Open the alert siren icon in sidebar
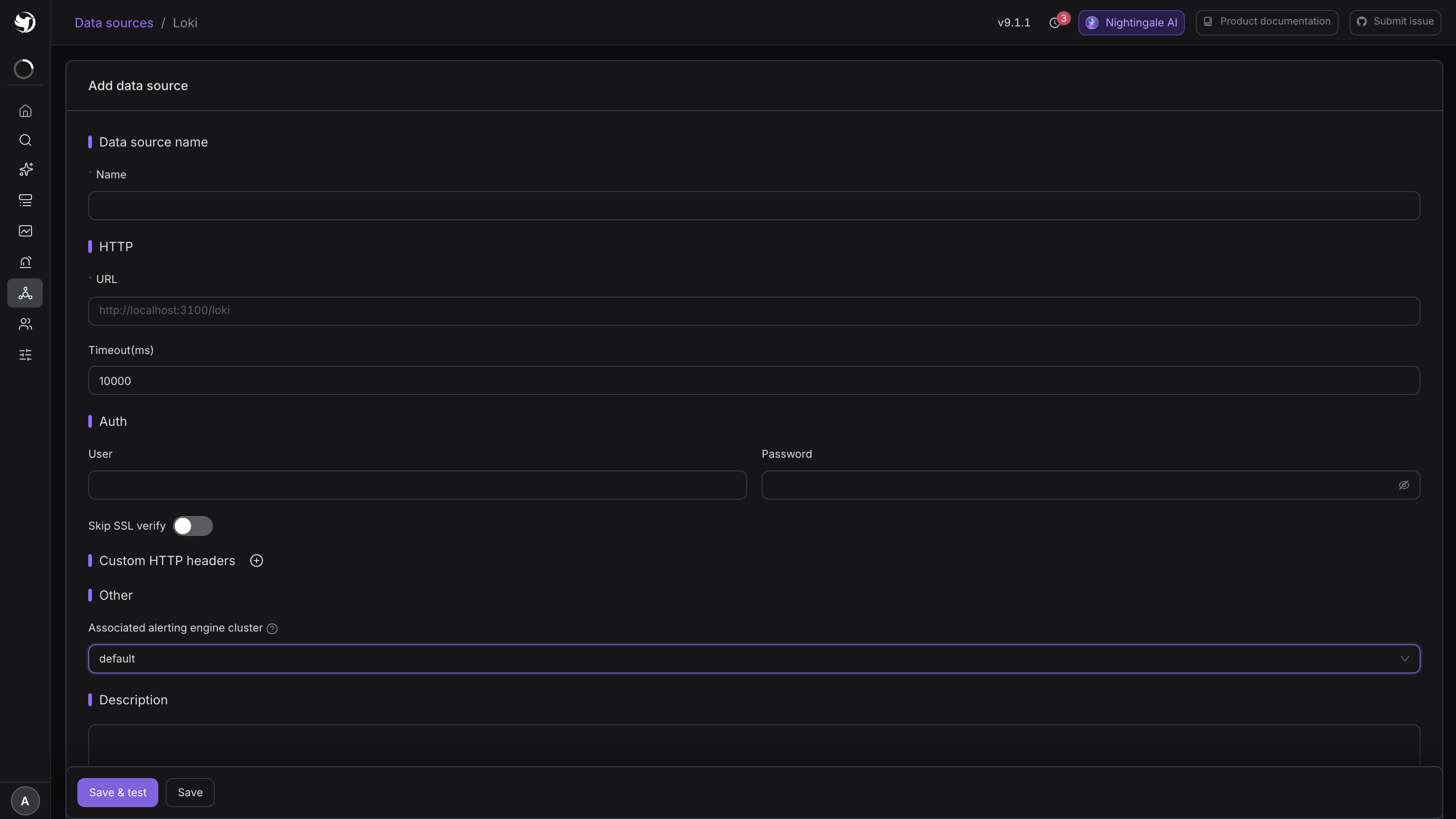This screenshot has height=819, width=1456. pyautogui.click(x=25, y=262)
